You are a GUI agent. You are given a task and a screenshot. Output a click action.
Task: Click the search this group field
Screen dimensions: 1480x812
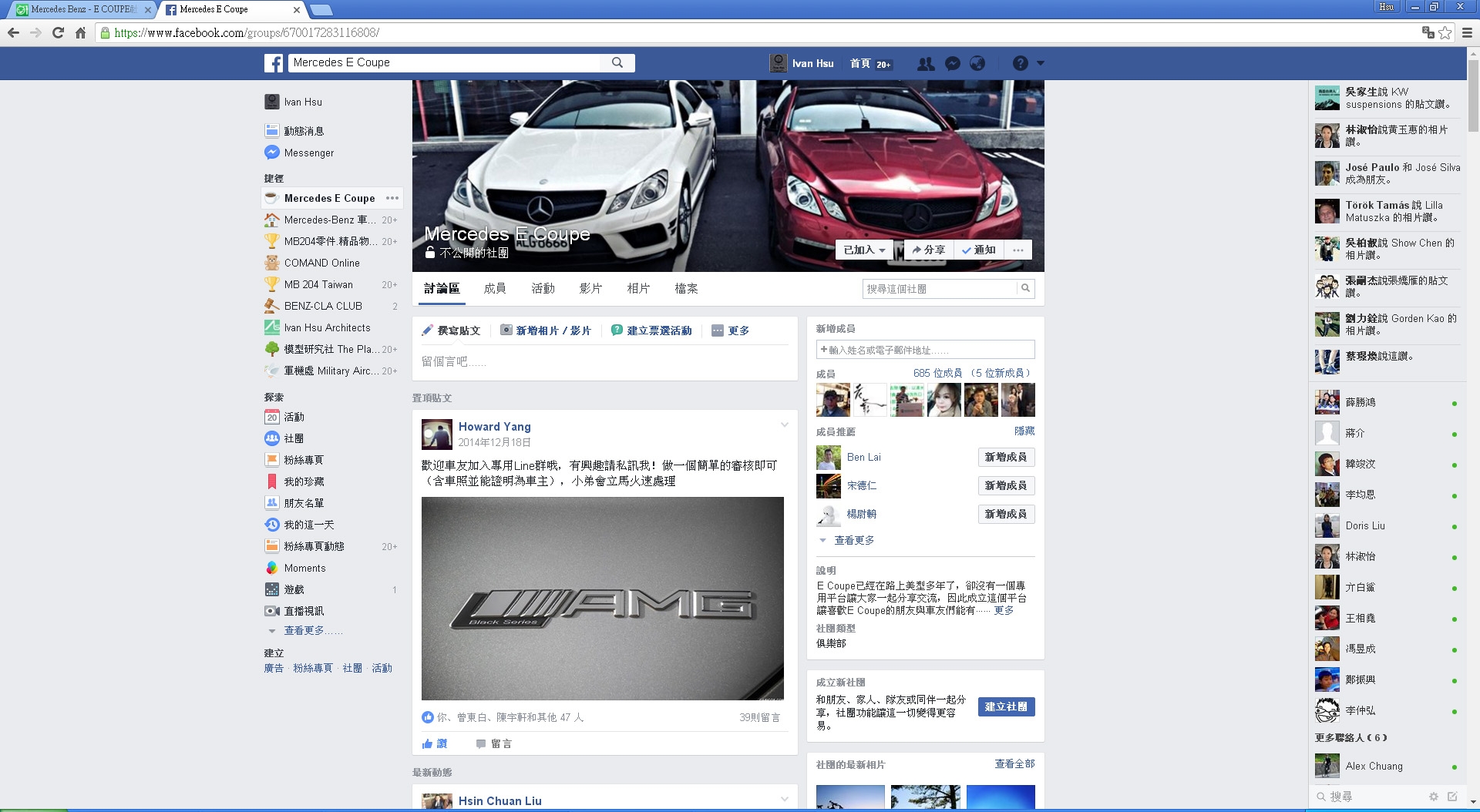(940, 289)
